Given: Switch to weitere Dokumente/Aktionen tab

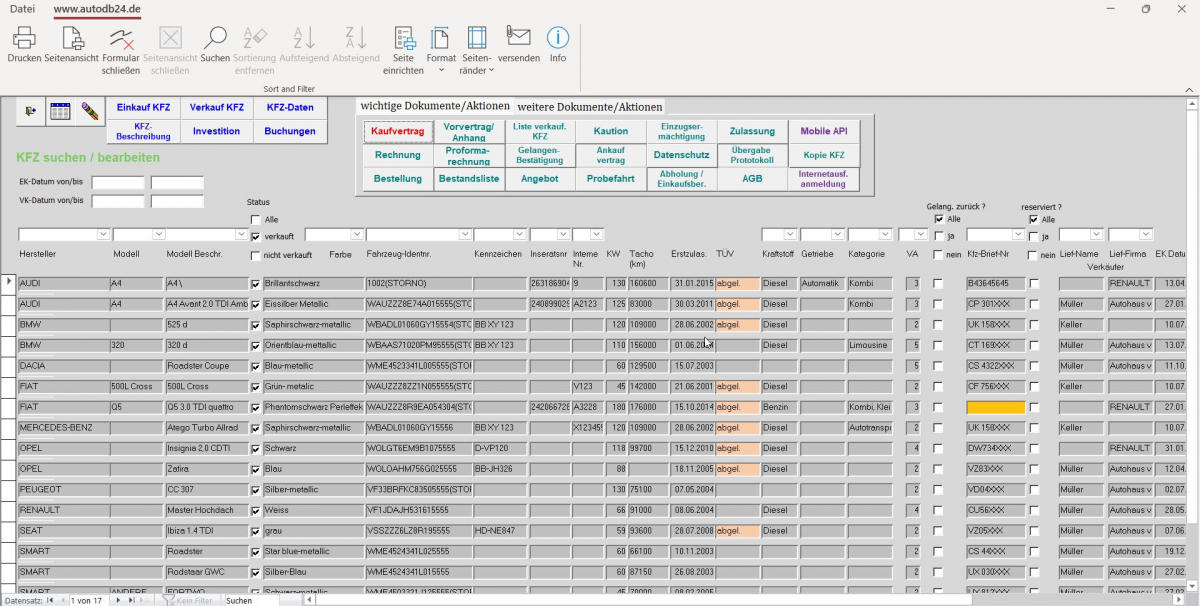Looking at the screenshot, I should [x=589, y=107].
